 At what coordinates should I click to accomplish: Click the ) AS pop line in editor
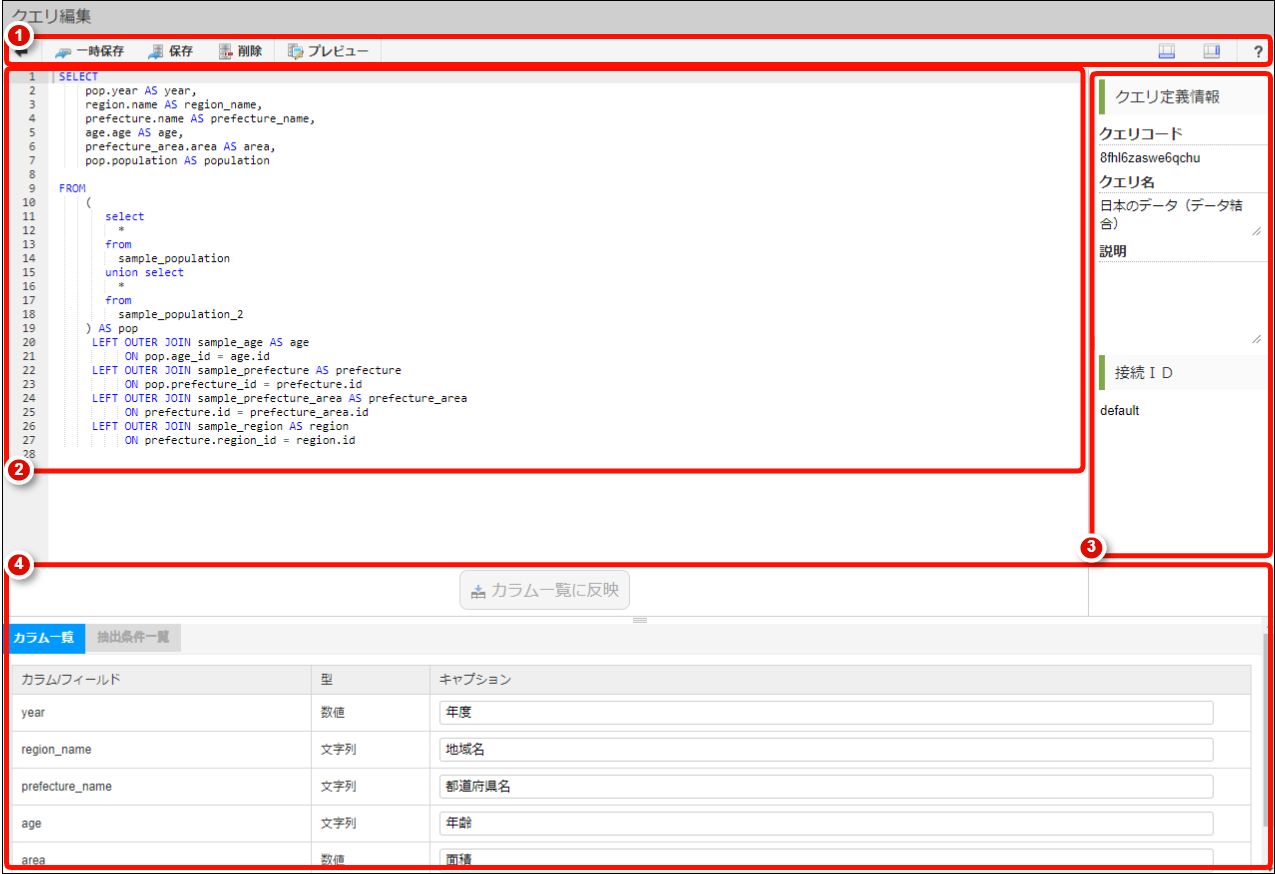coord(112,328)
